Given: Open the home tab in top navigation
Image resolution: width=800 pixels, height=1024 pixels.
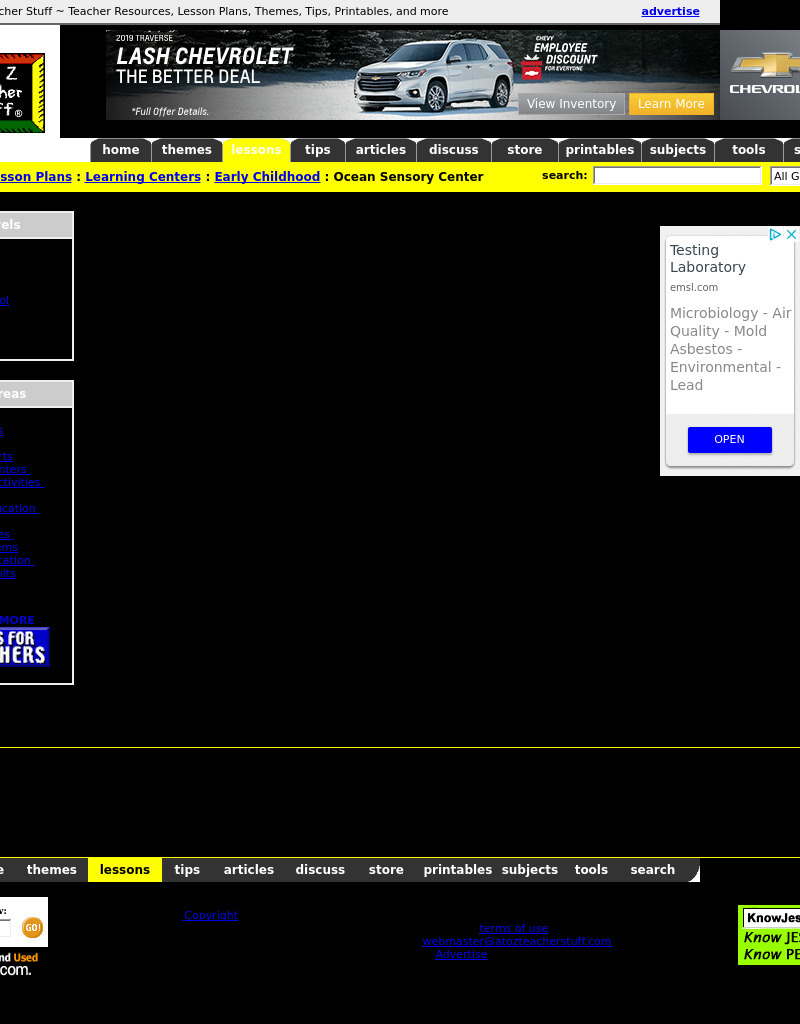Looking at the screenshot, I should (x=121, y=150).
